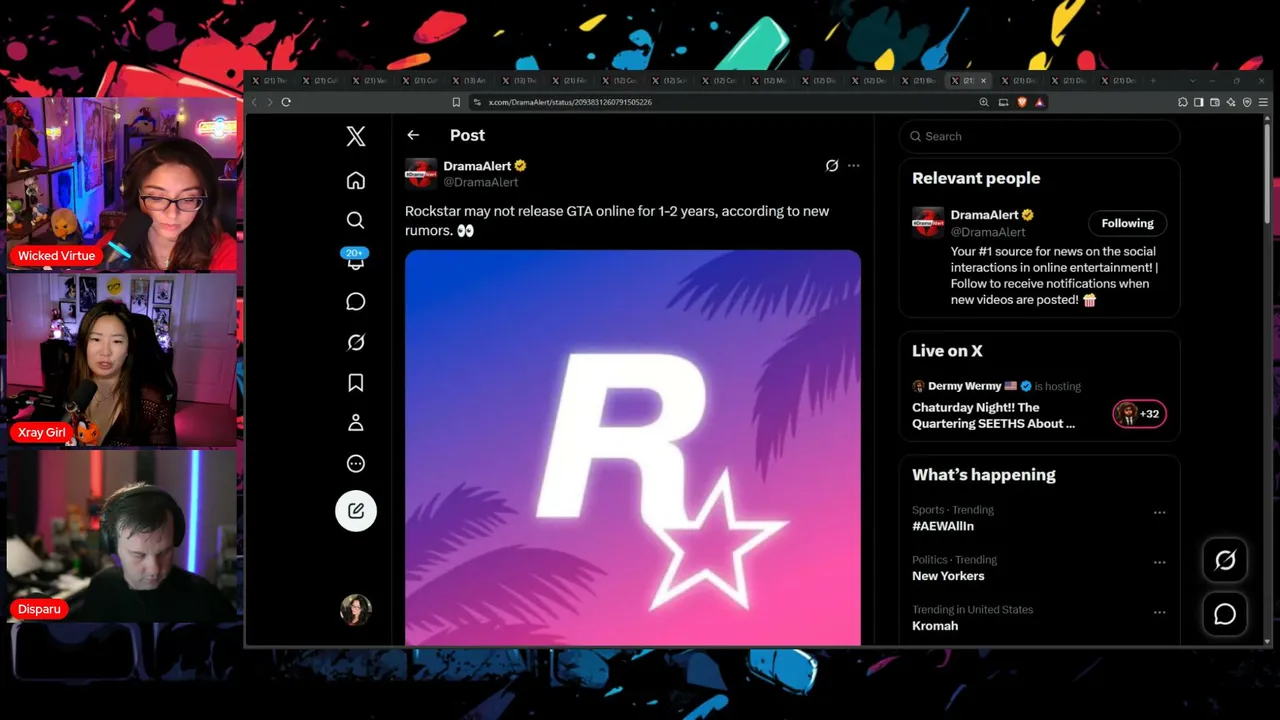Open more options on the DramaAlert post
1280x720 pixels.
(853, 166)
